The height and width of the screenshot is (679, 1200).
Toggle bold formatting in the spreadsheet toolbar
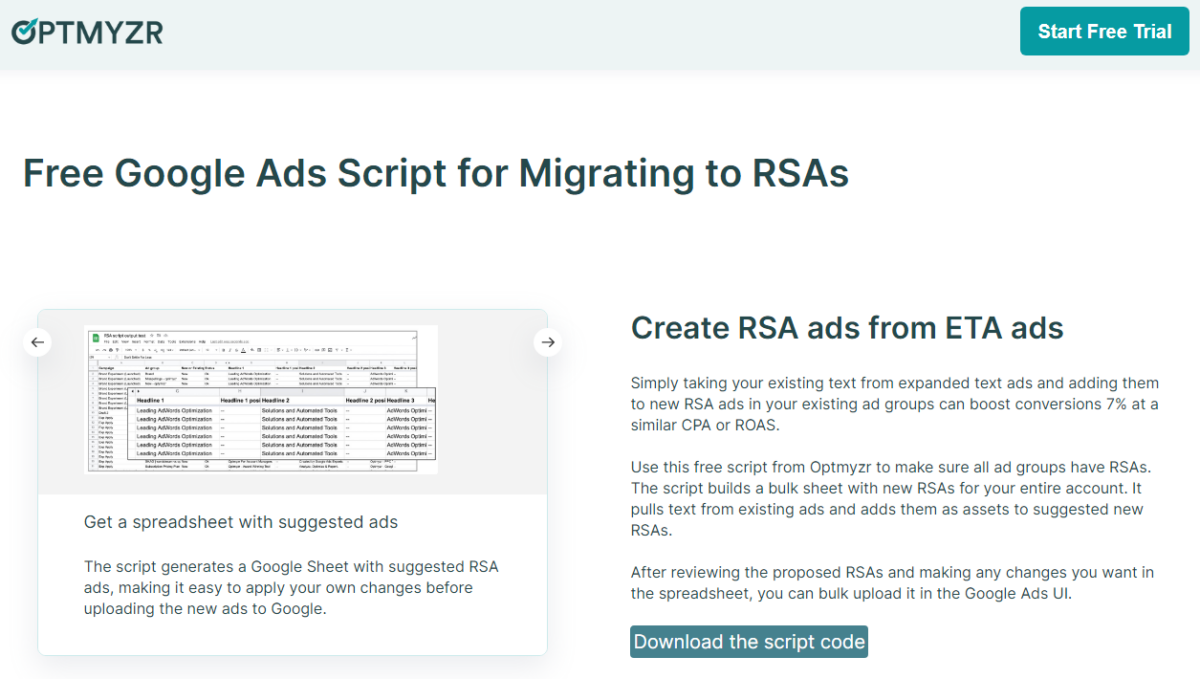[x=223, y=350]
